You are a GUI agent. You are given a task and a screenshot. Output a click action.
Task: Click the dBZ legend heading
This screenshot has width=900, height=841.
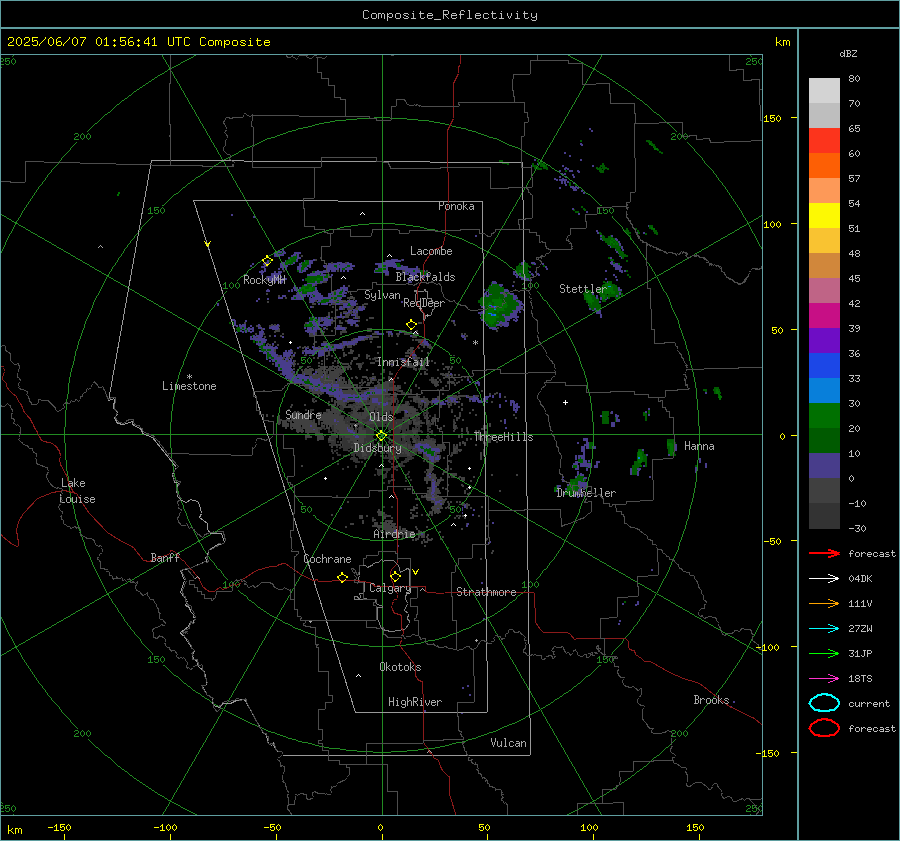pyautogui.click(x=848, y=54)
